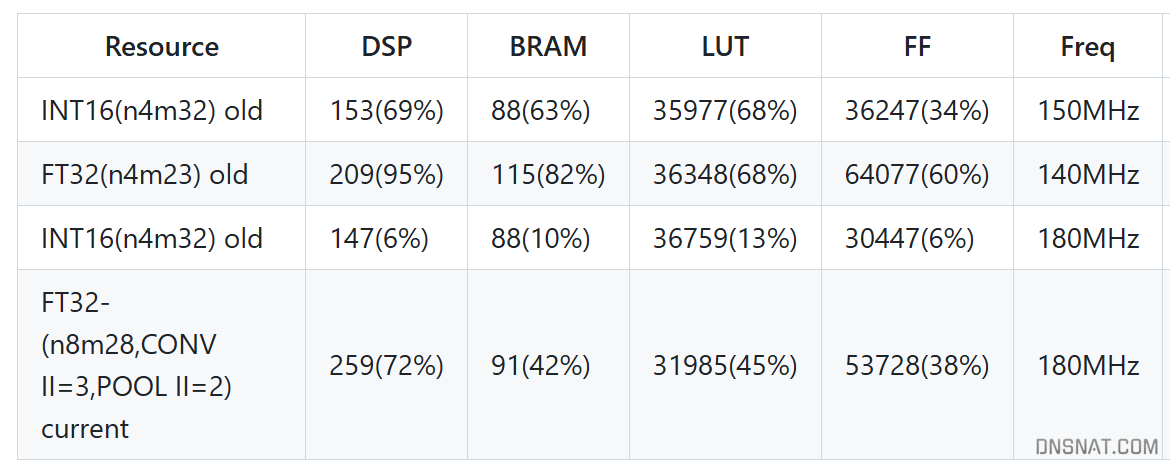Click the 35977(68%) LUT cell
1170x468 pixels.
[725, 111]
